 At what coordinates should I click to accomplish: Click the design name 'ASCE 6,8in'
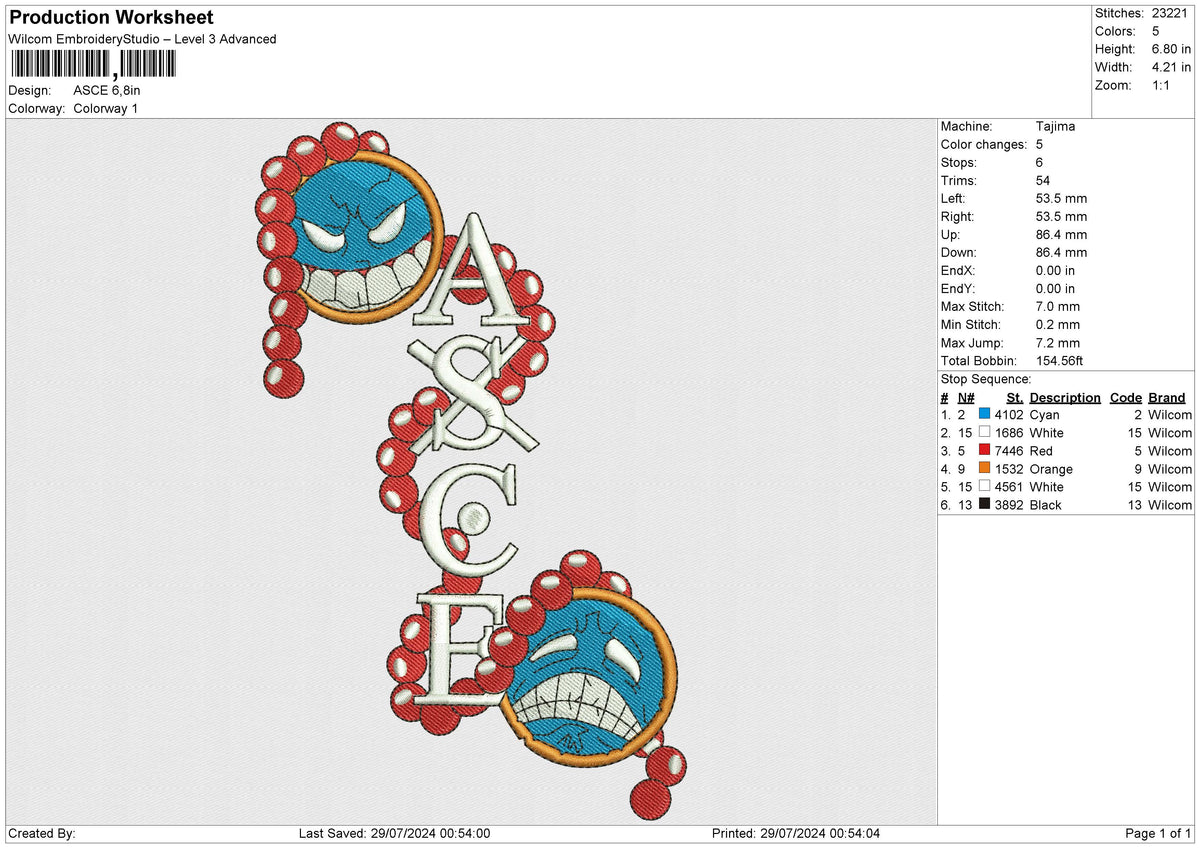[107, 90]
